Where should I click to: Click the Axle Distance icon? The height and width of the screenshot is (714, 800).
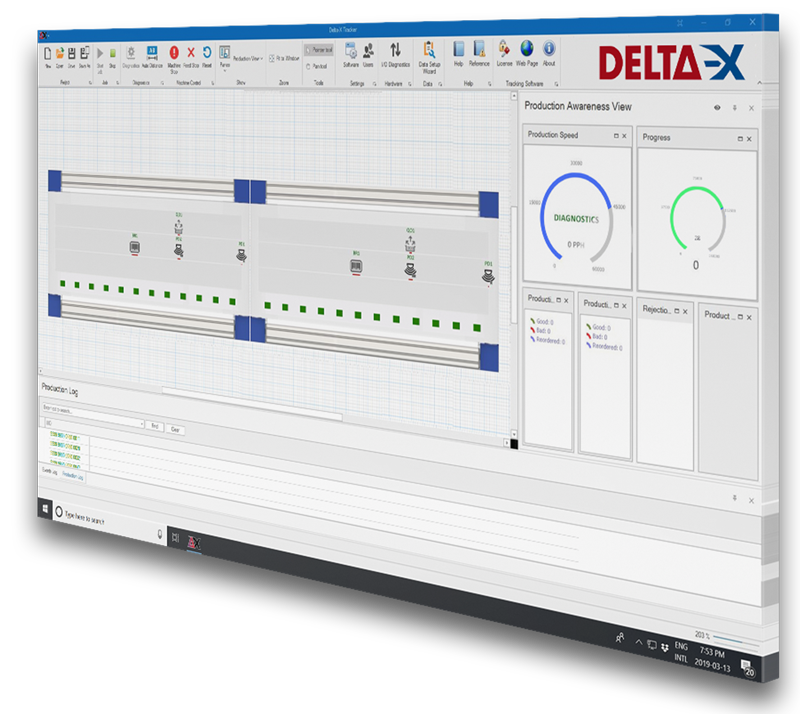[152, 52]
